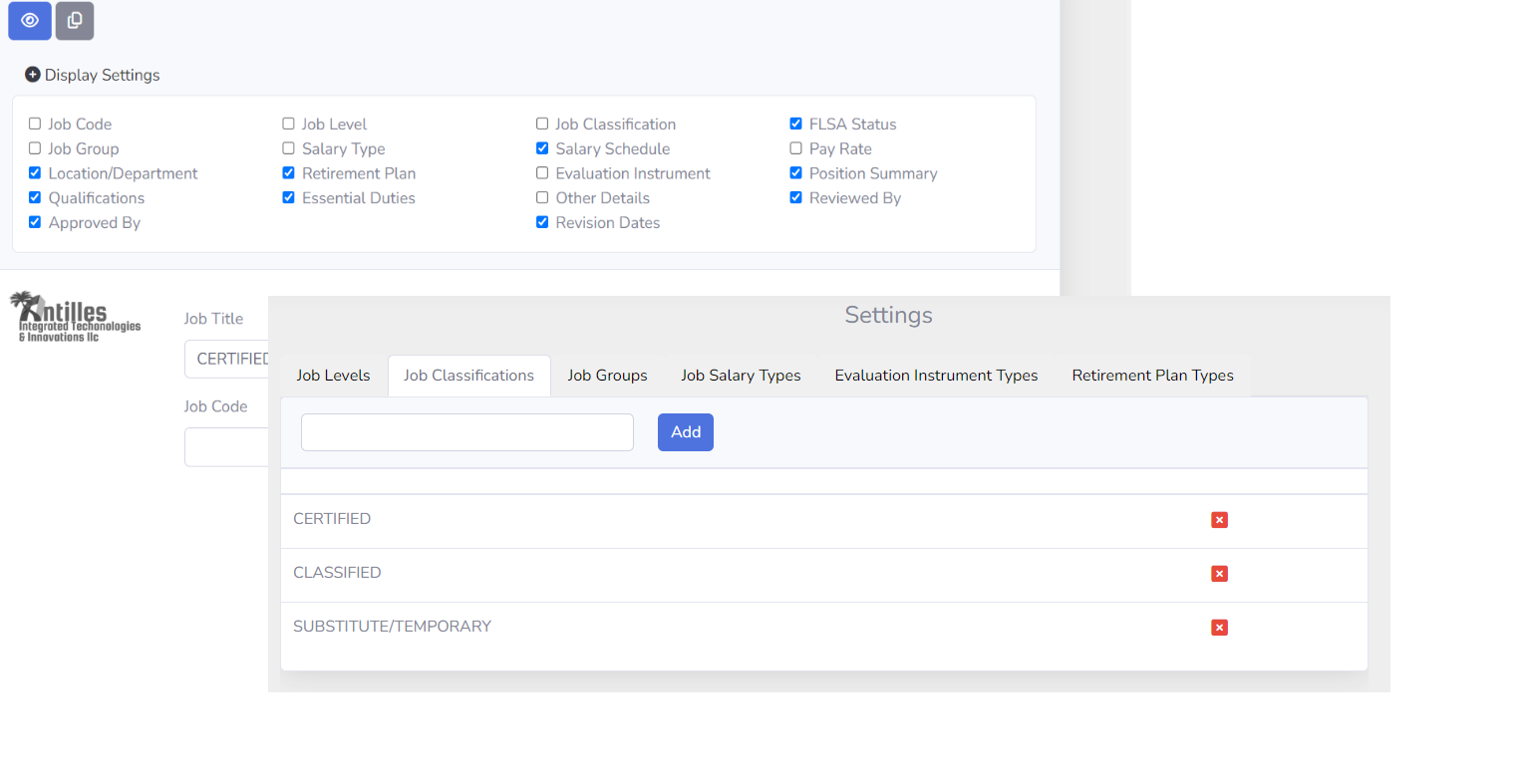This screenshot has width=1531, height=784.
Task: Uncheck the Reviewed By checkbox
Action: 795,197
